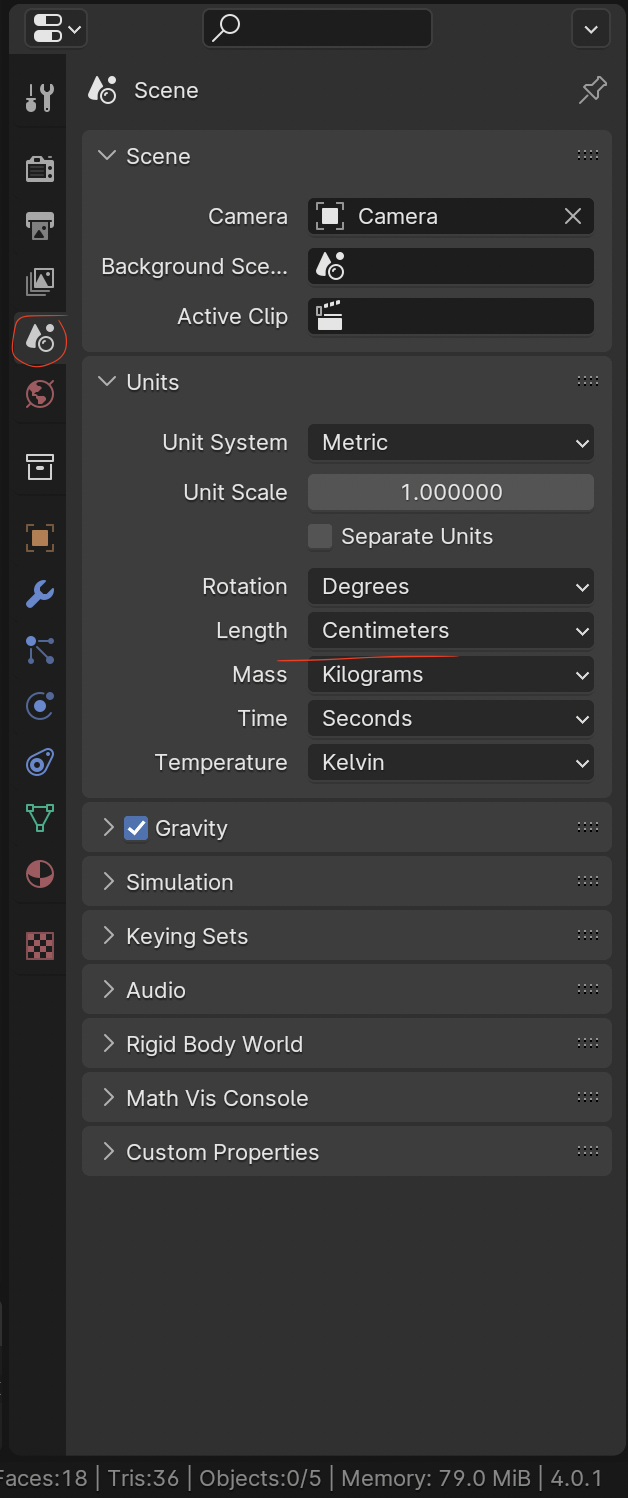Open the options dropdown at top right
The height and width of the screenshot is (1498, 628).
pos(591,28)
